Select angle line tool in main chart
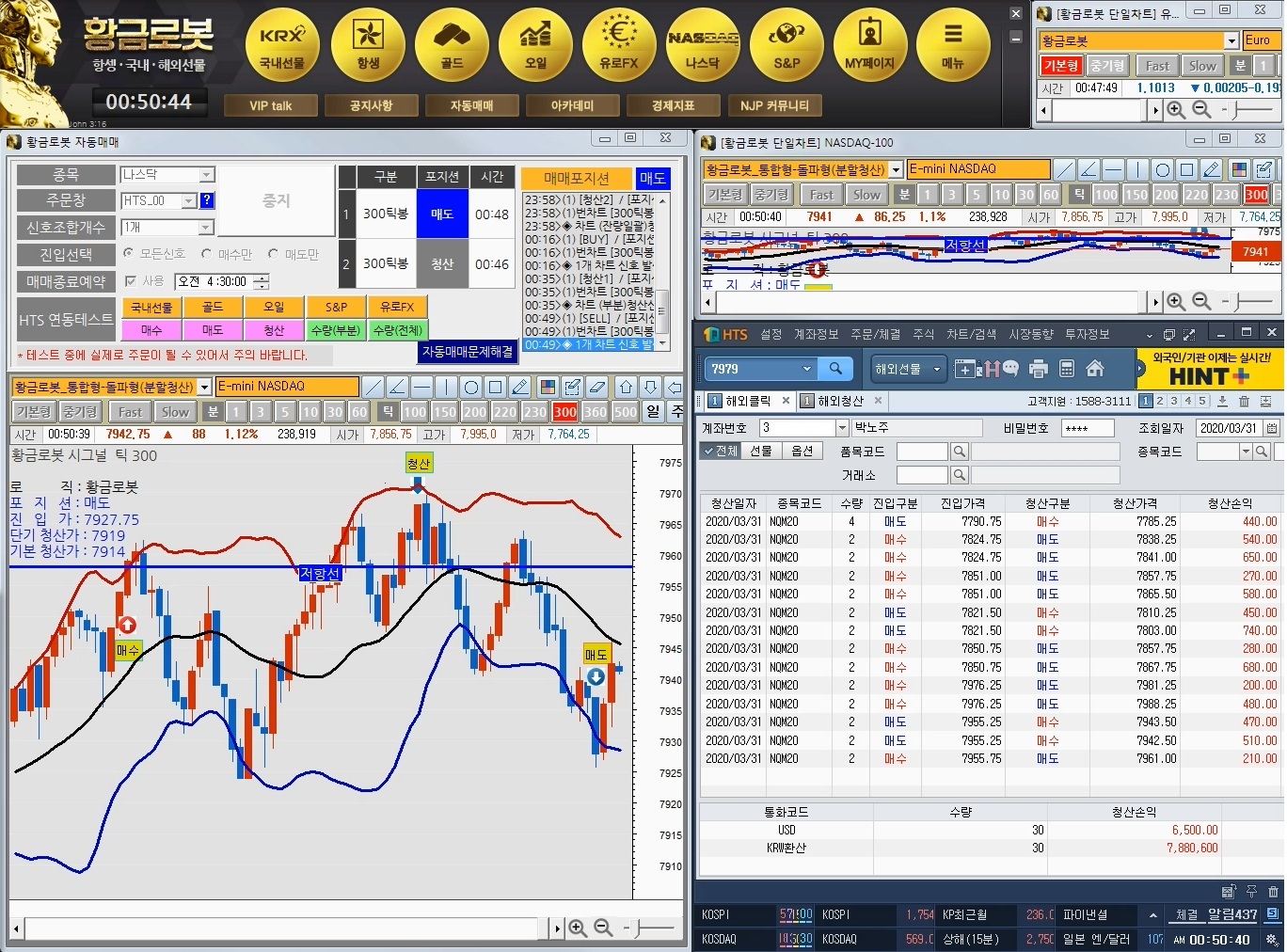 (397, 388)
